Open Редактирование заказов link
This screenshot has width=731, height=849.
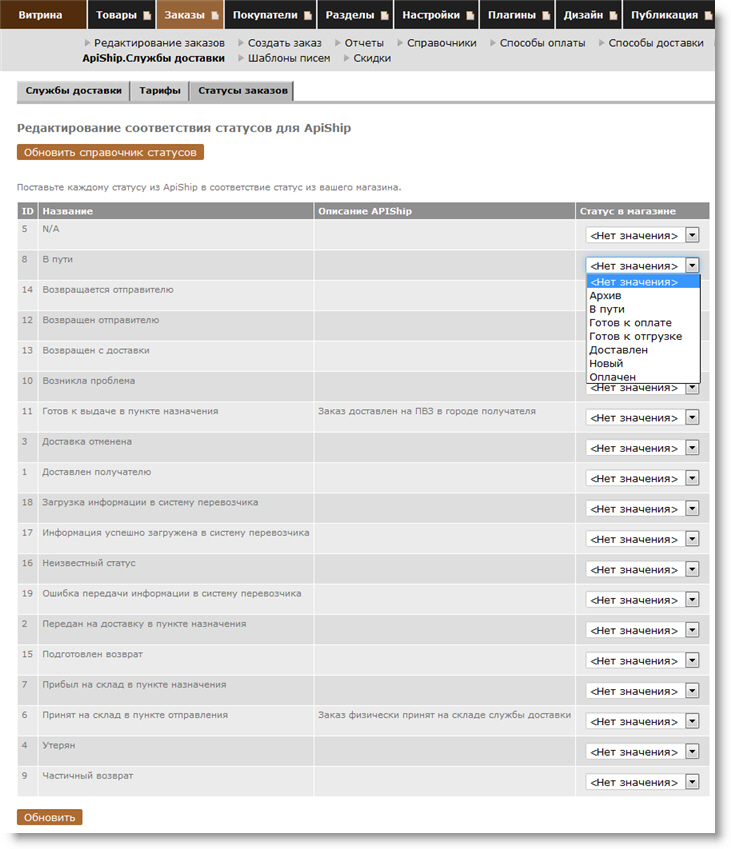[159, 43]
